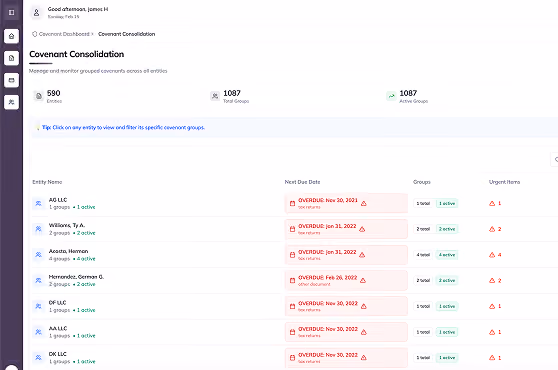
Task: Open the people groups icon in sidebar
Action: [x=11, y=102]
